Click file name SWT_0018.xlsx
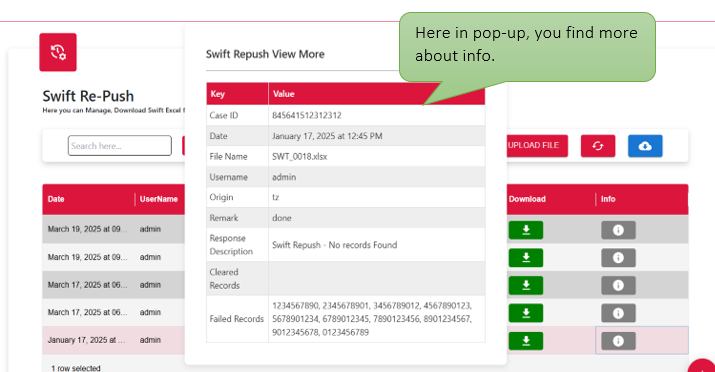Image resolution: width=715 pixels, height=372 pixels. point(300,156)
